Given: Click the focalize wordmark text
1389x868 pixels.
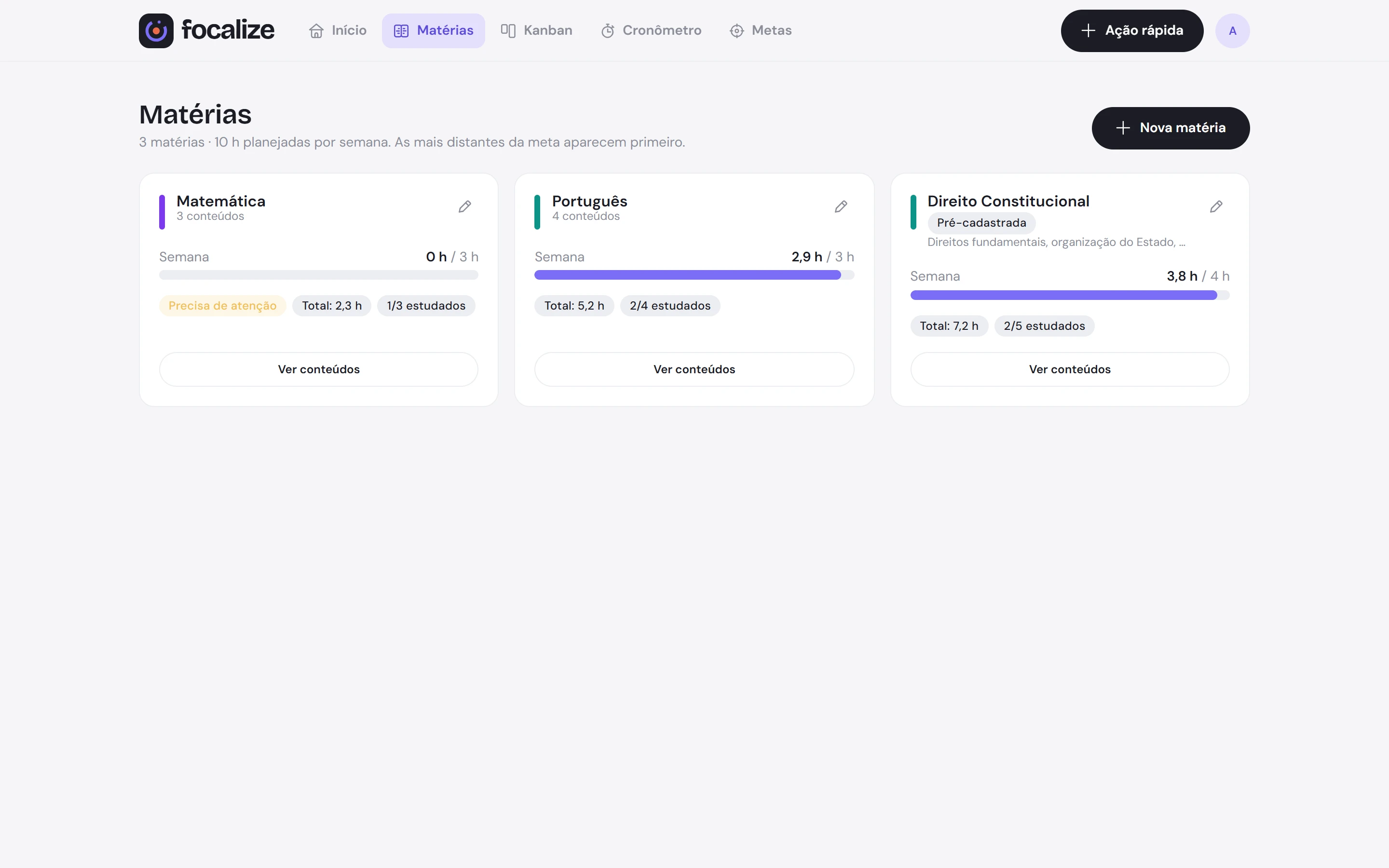Looking at the screenshot, I should click(x=228, y=30).
